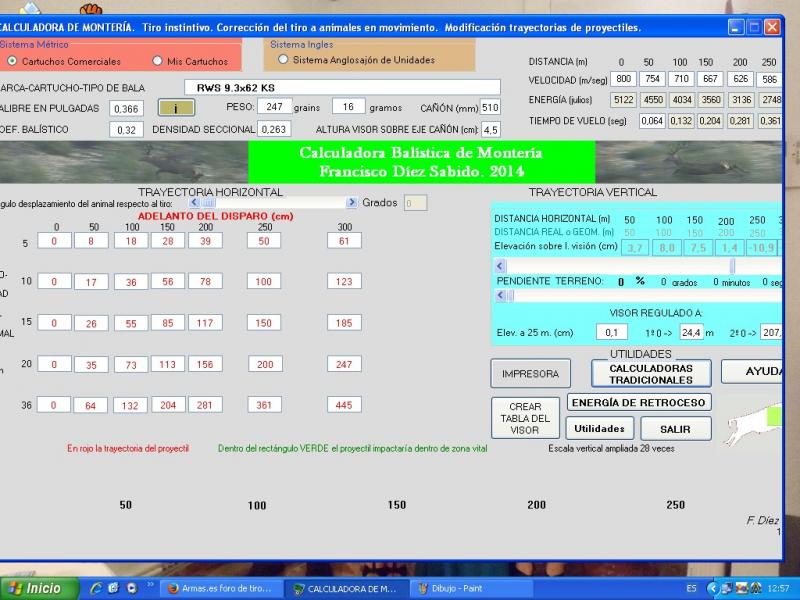800x600 pixels.
Task: Click the yellow info 'i' button
Action: (x=177, y=108)
